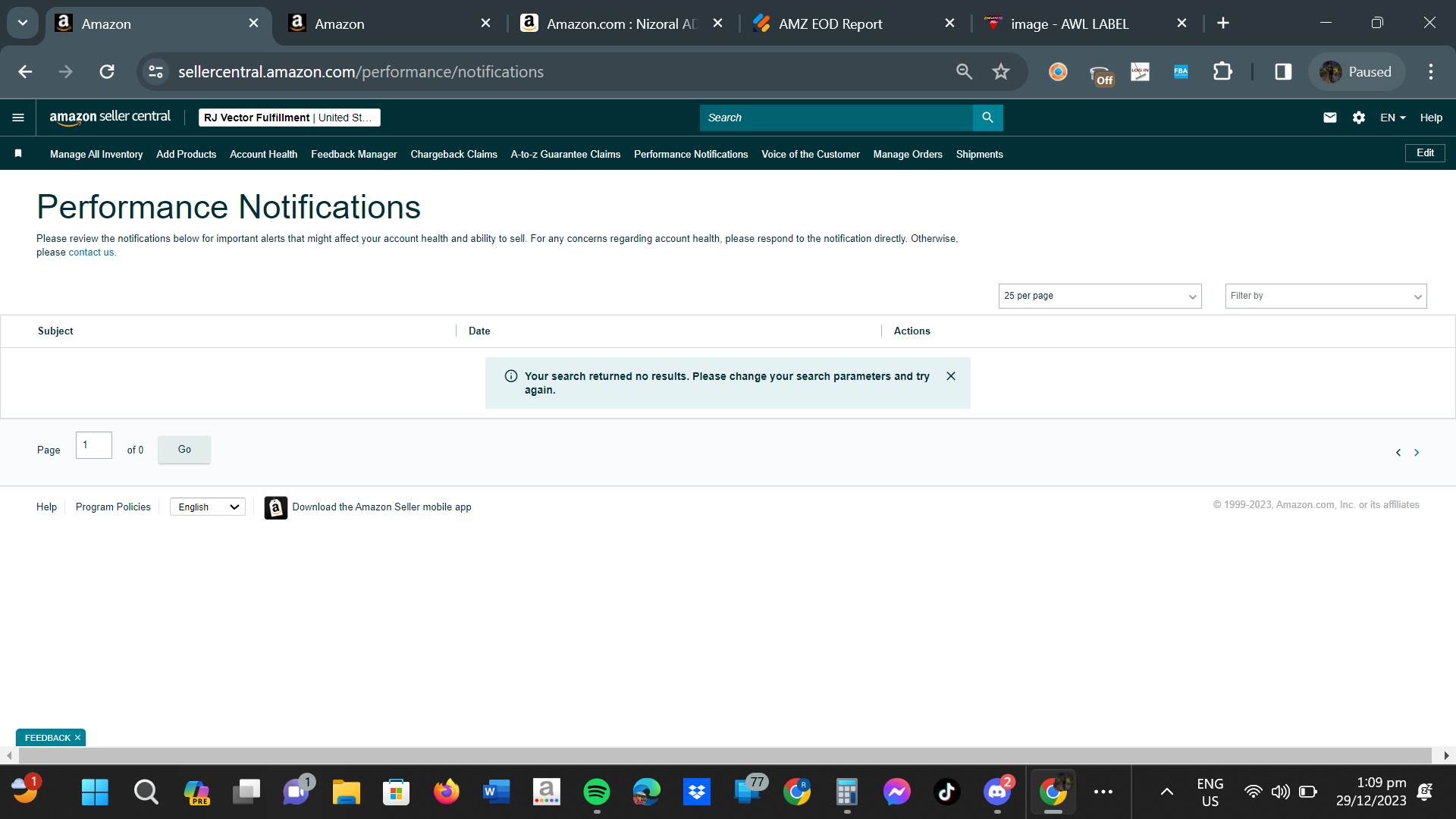Go to the next page arrow
The image size is (1456, 819).
1417,453
